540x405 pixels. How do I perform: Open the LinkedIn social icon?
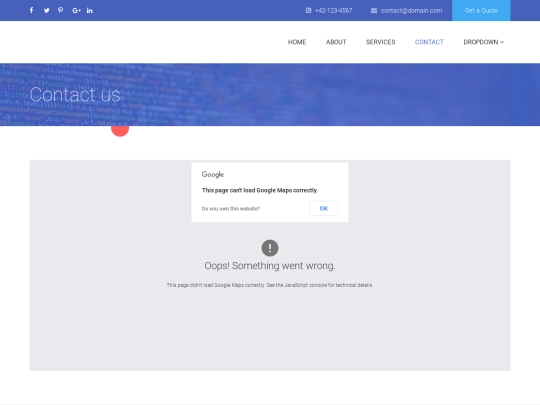point(90,10)
